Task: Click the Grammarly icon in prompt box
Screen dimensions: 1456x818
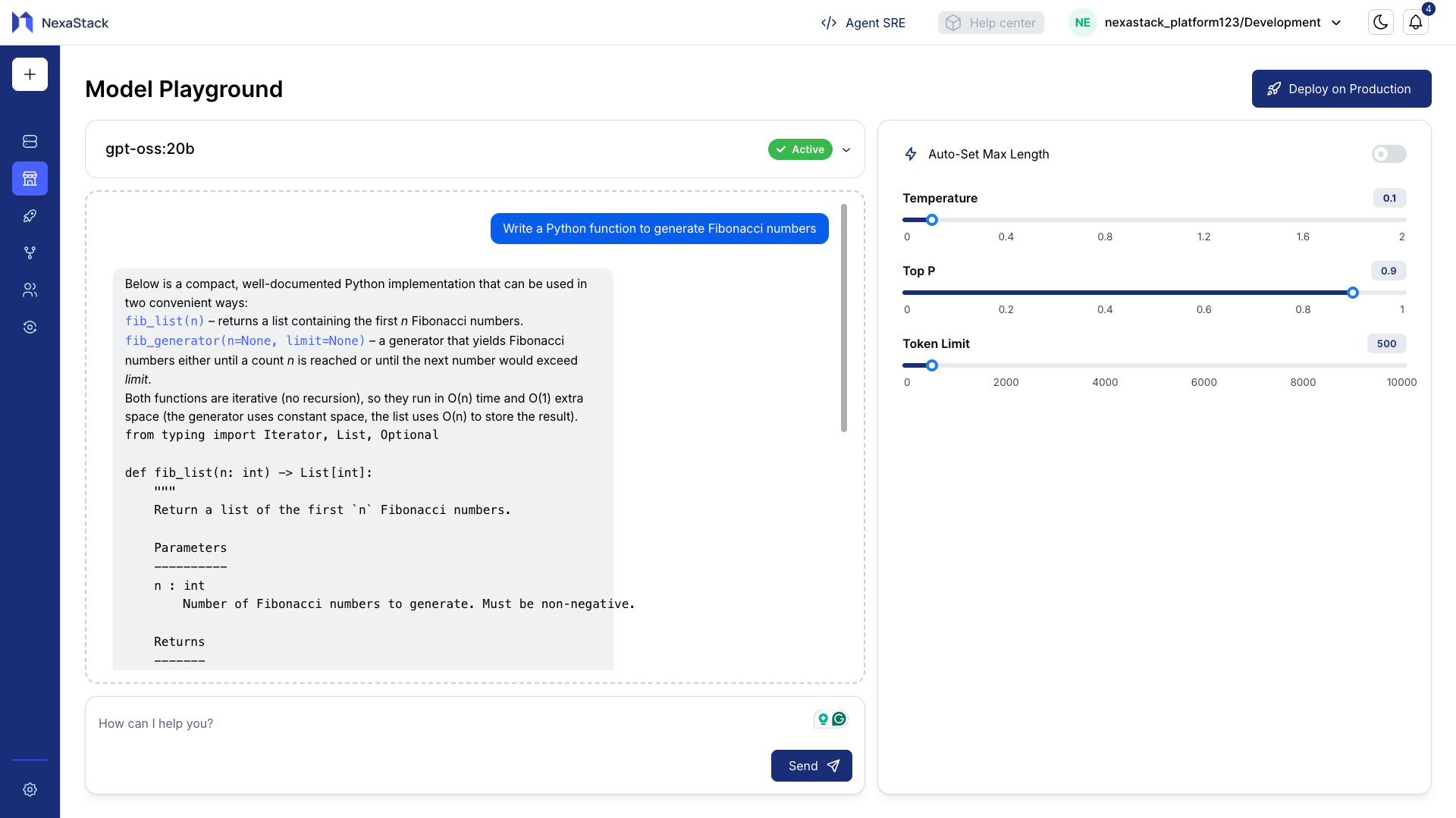Action: (839, 719)
